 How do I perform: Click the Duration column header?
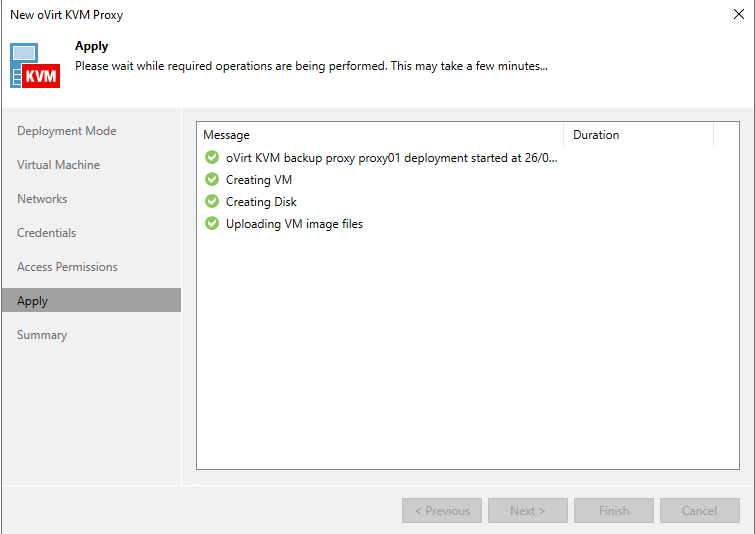click(638, 135)
